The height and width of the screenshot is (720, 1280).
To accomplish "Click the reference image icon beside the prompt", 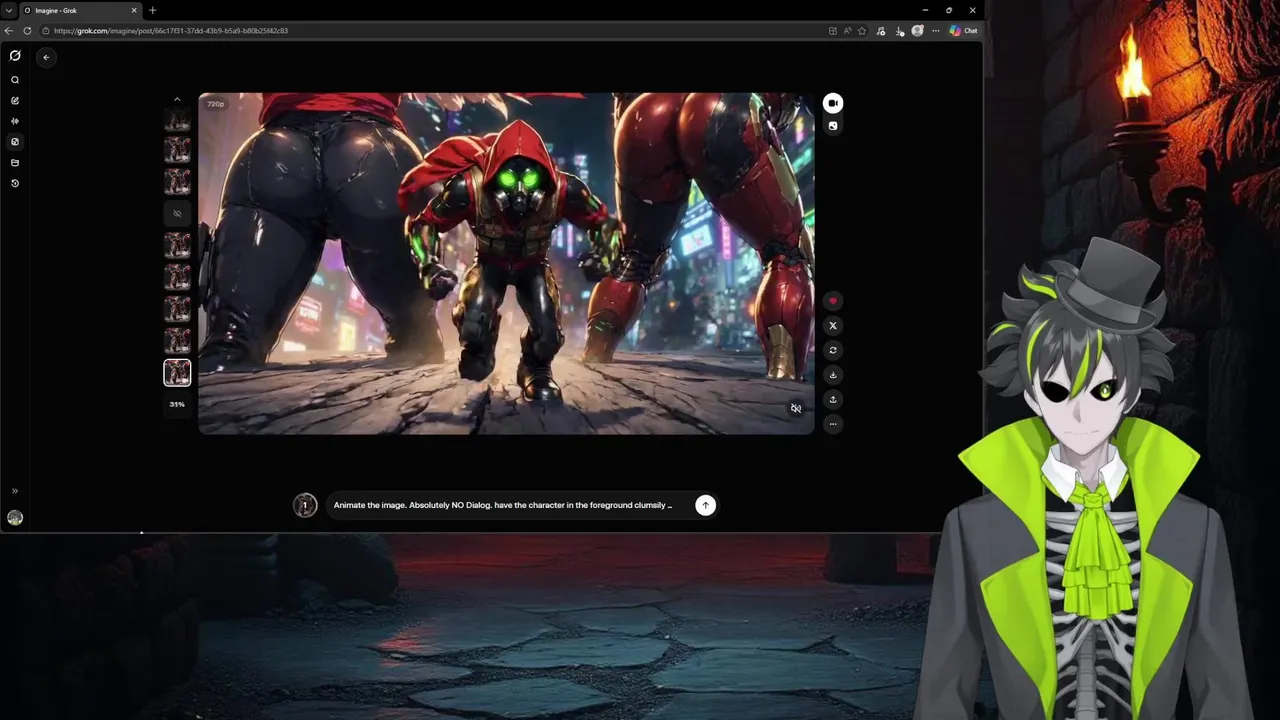I will (305, 505).
